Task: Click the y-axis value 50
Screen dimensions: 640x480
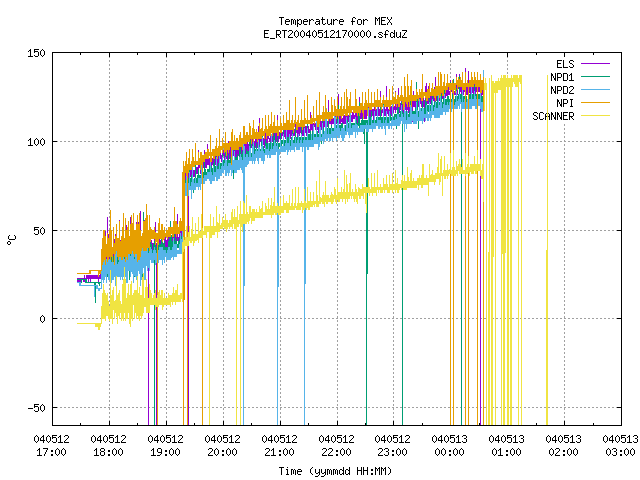Action: click(40, 231)
